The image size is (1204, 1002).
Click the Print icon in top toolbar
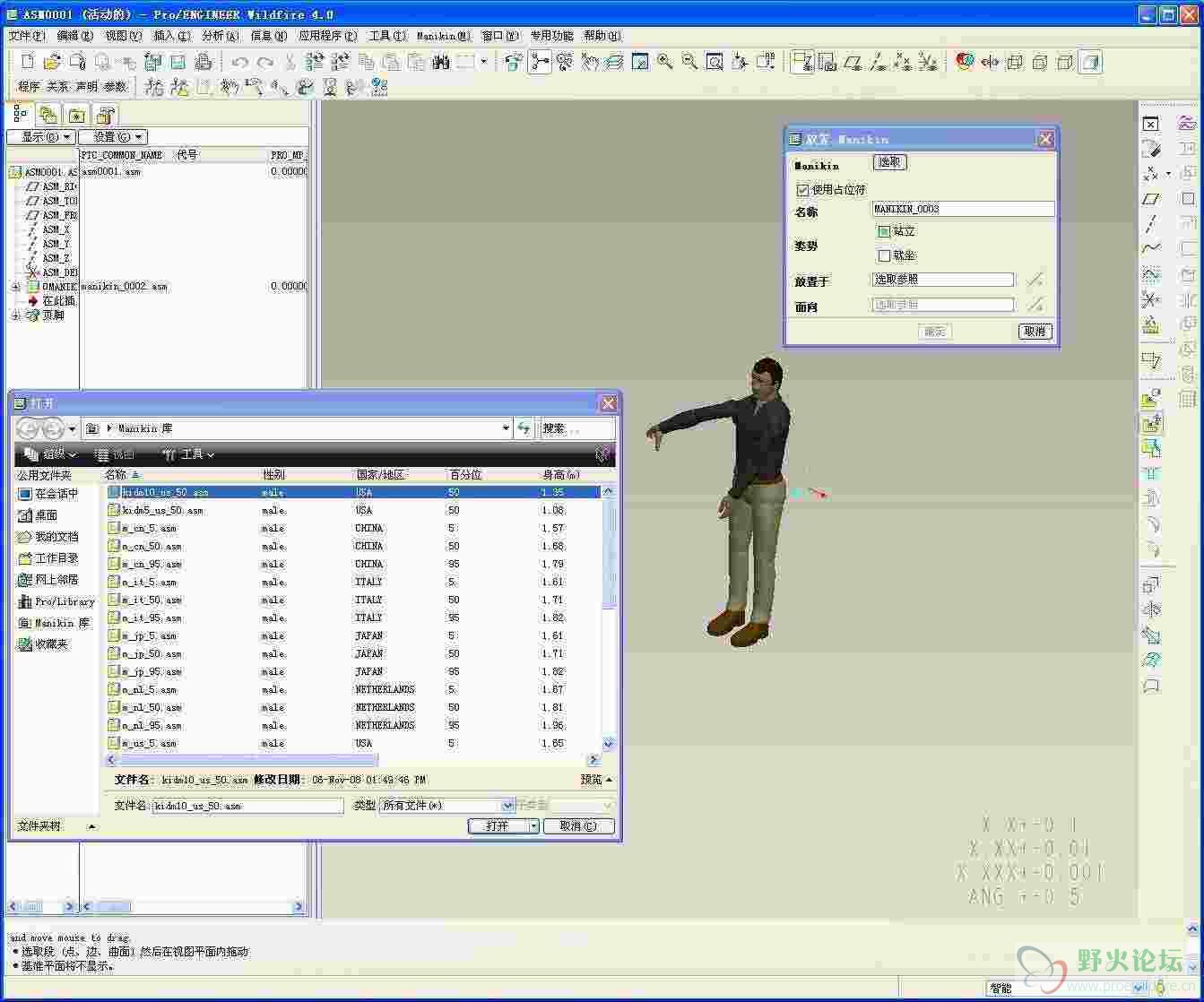pos(204,62)
